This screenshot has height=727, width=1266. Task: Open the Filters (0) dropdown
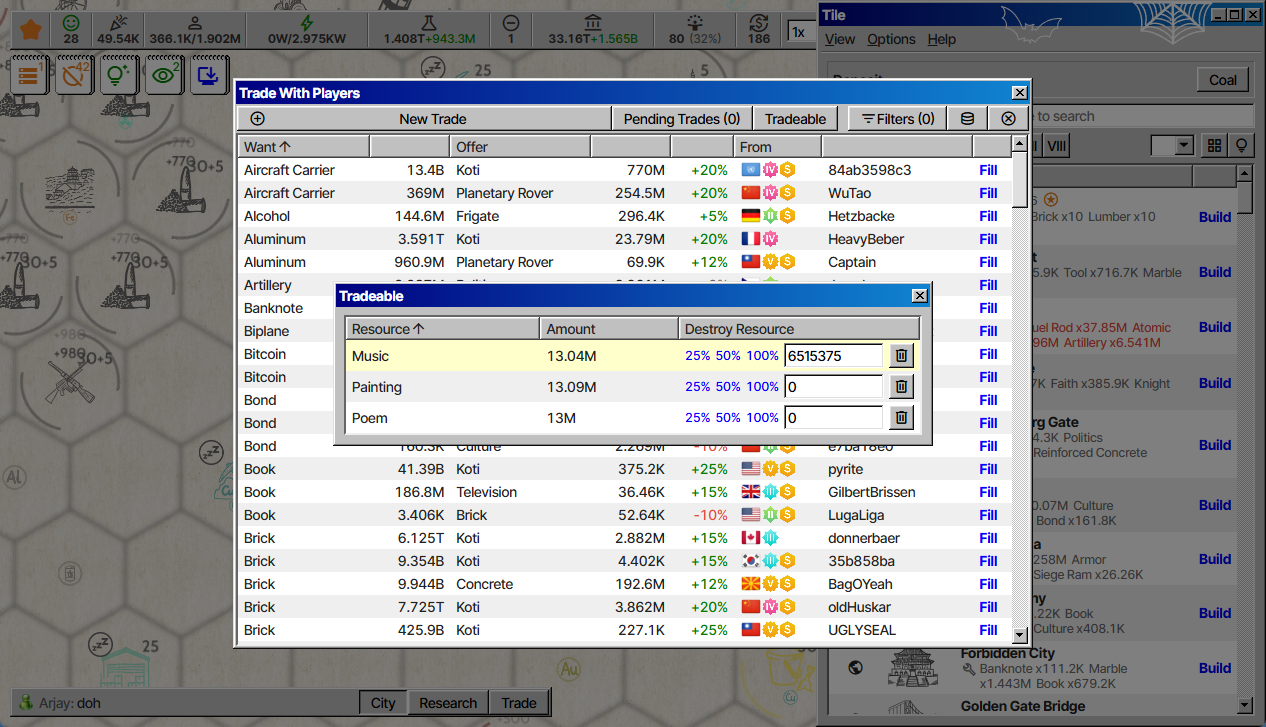pyautogui.click(x=898, y=119)
